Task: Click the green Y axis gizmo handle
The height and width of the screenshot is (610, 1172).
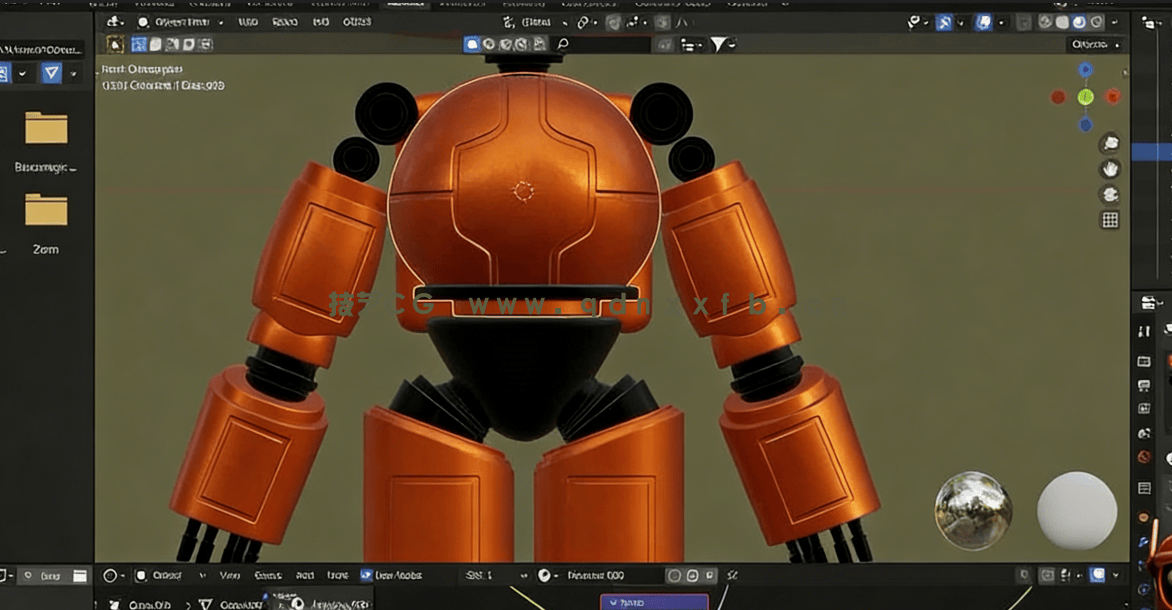Action: click(1085, 96)
